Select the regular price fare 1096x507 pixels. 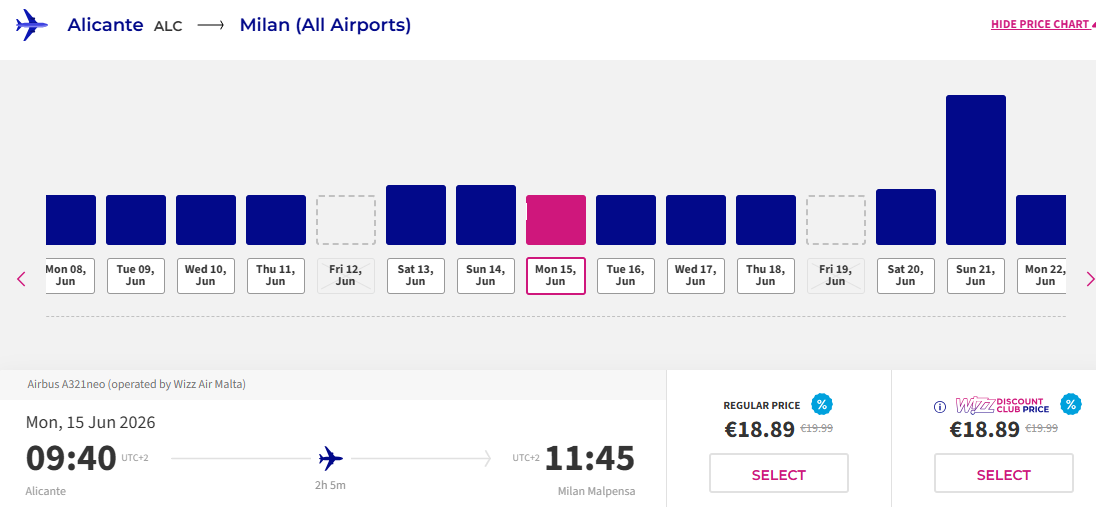coord(778,474)
